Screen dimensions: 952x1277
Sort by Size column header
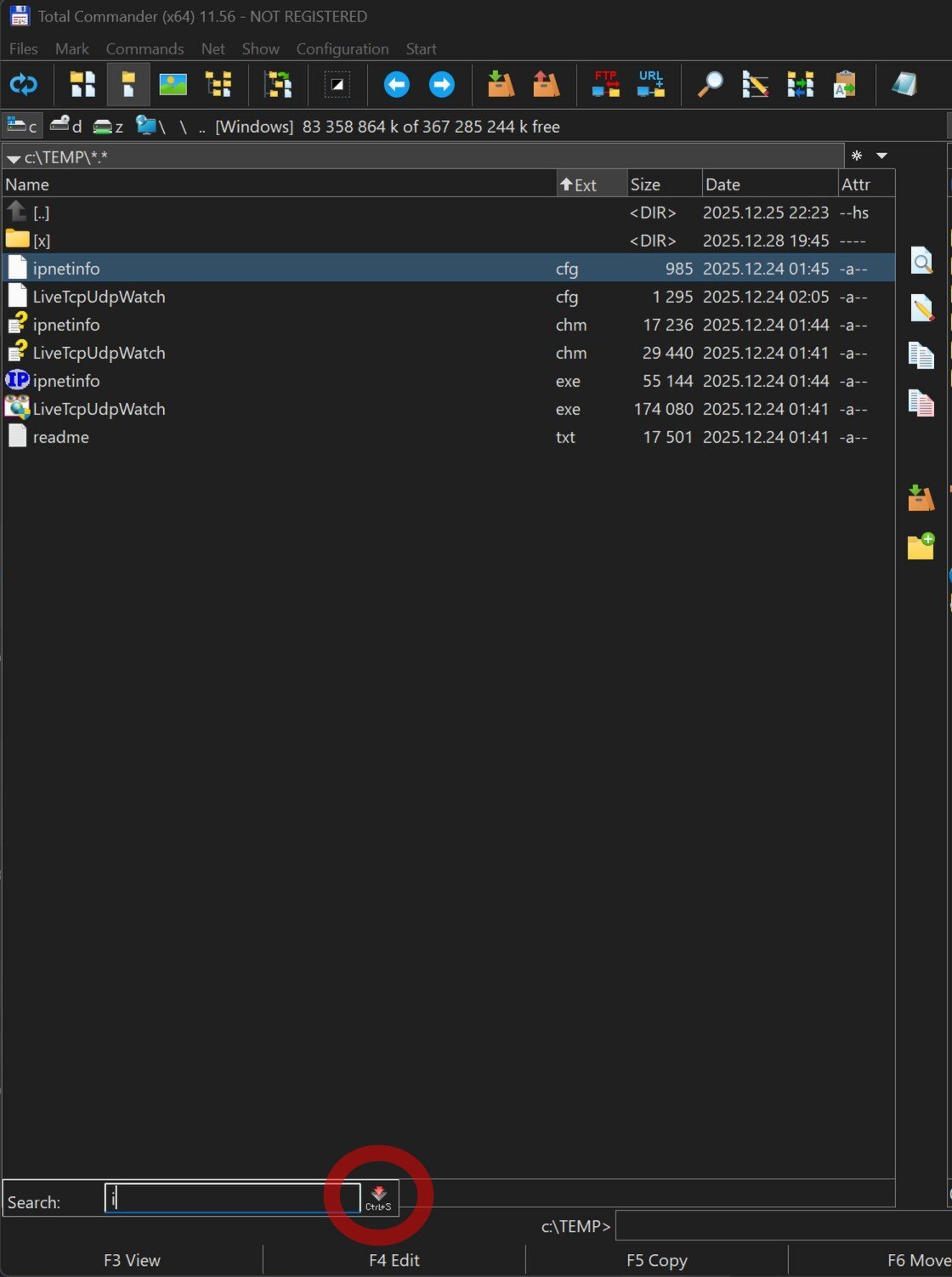tap(665, 184)
